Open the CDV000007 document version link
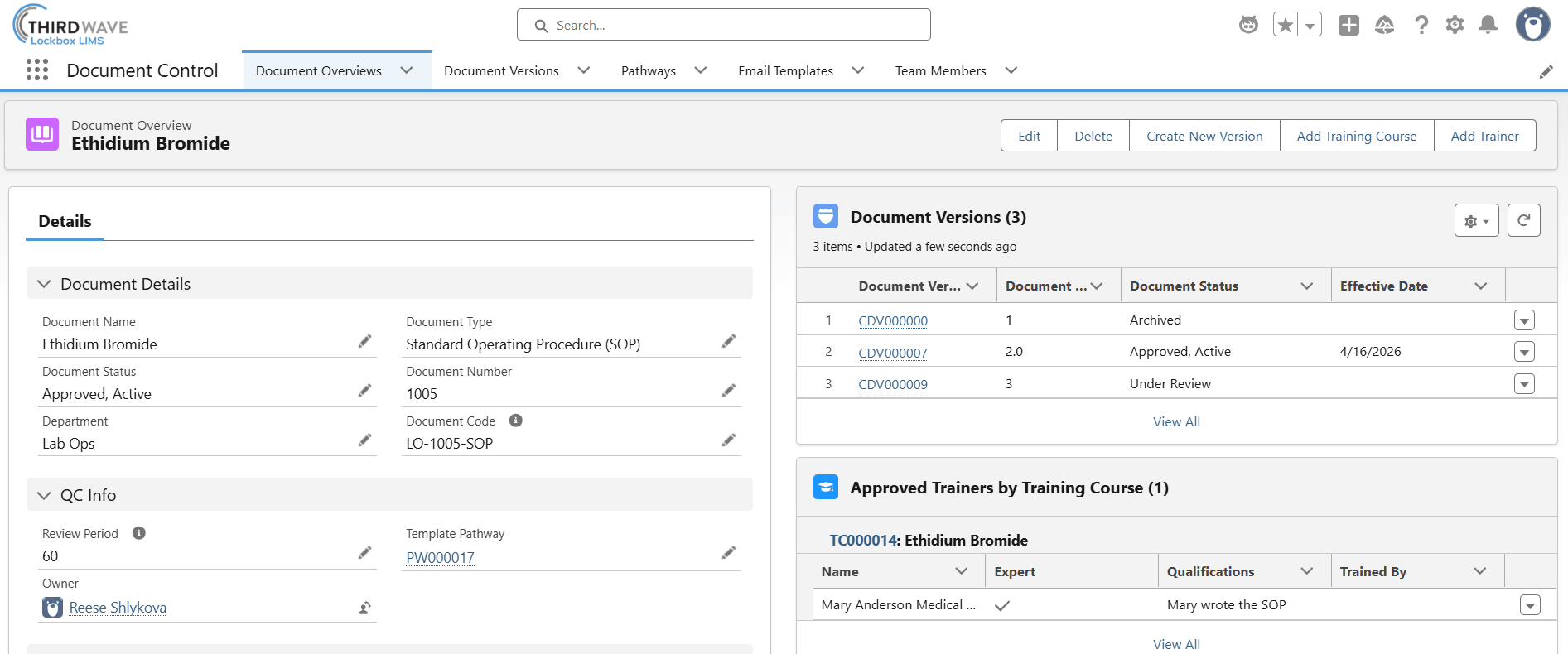 893,353
